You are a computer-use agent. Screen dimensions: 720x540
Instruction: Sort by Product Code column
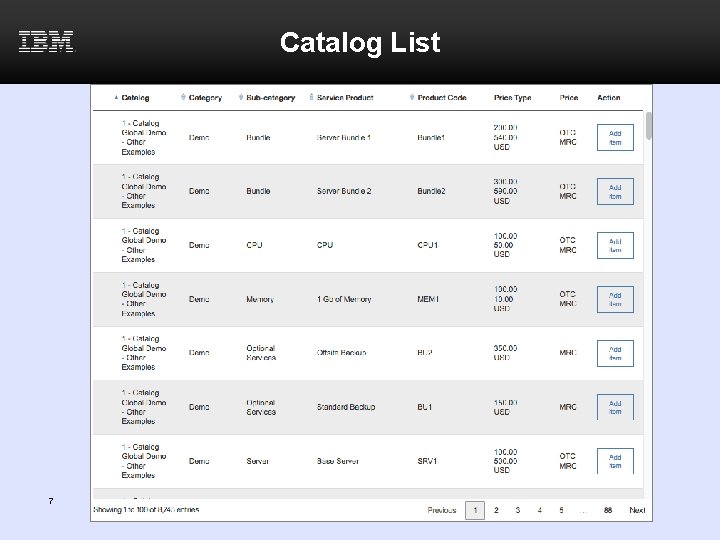(x=442, y=98)
